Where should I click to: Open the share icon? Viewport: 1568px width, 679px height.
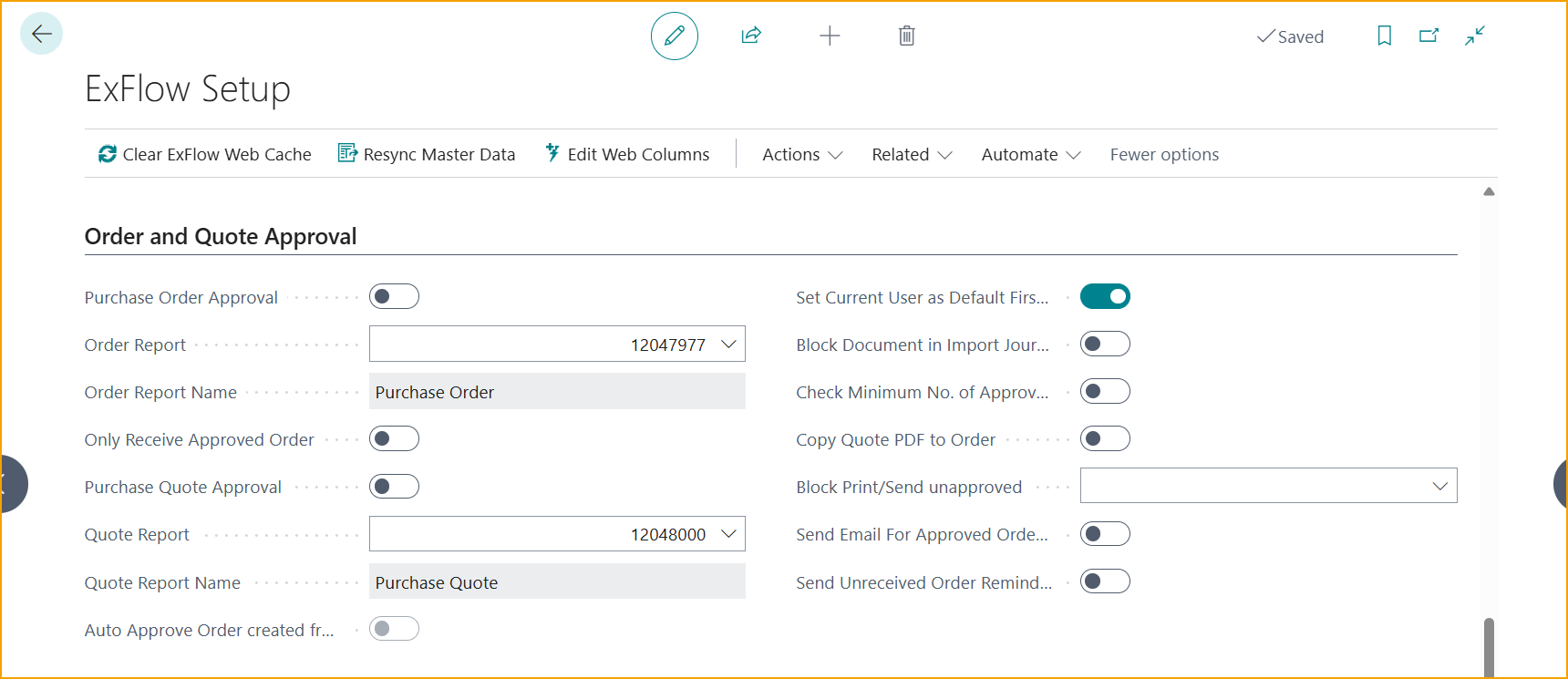[751, 36]
